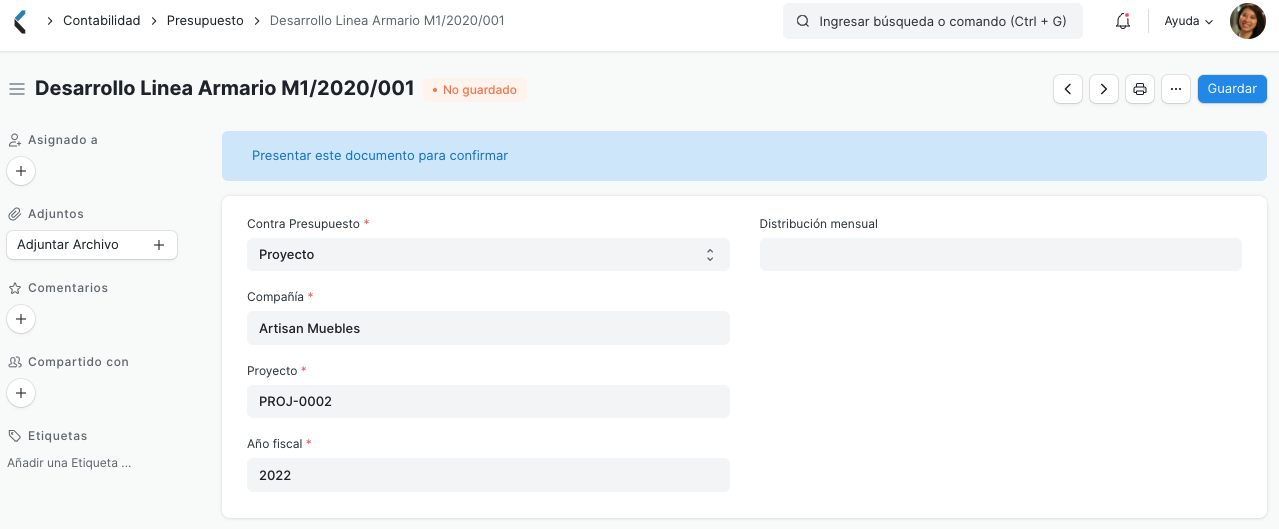This screenshot has height=529, width=1279.
Task: Open the three-dots more options menu
Action: click(x=1176, y=89)
